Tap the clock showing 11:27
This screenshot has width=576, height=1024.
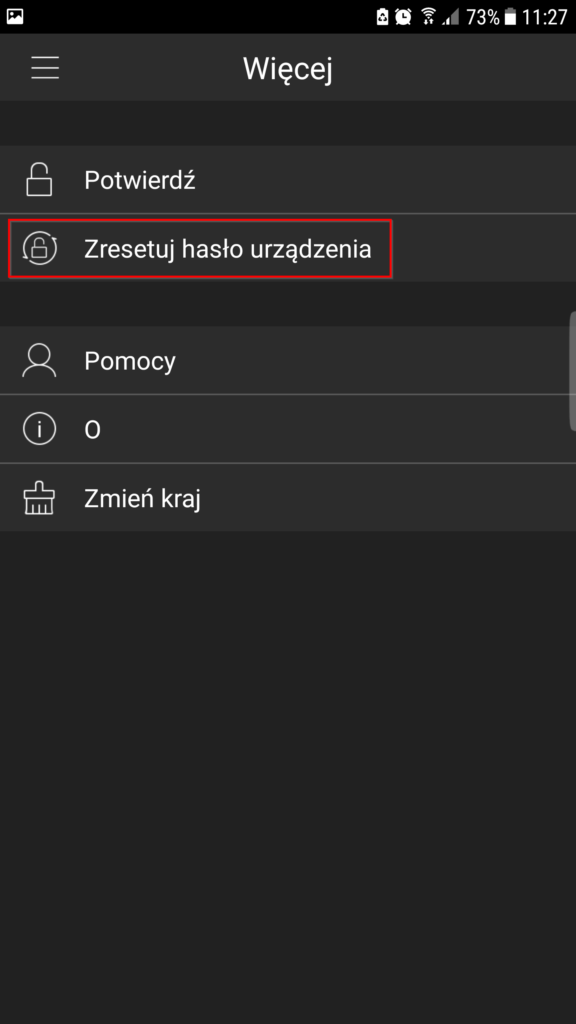[545, 15]
